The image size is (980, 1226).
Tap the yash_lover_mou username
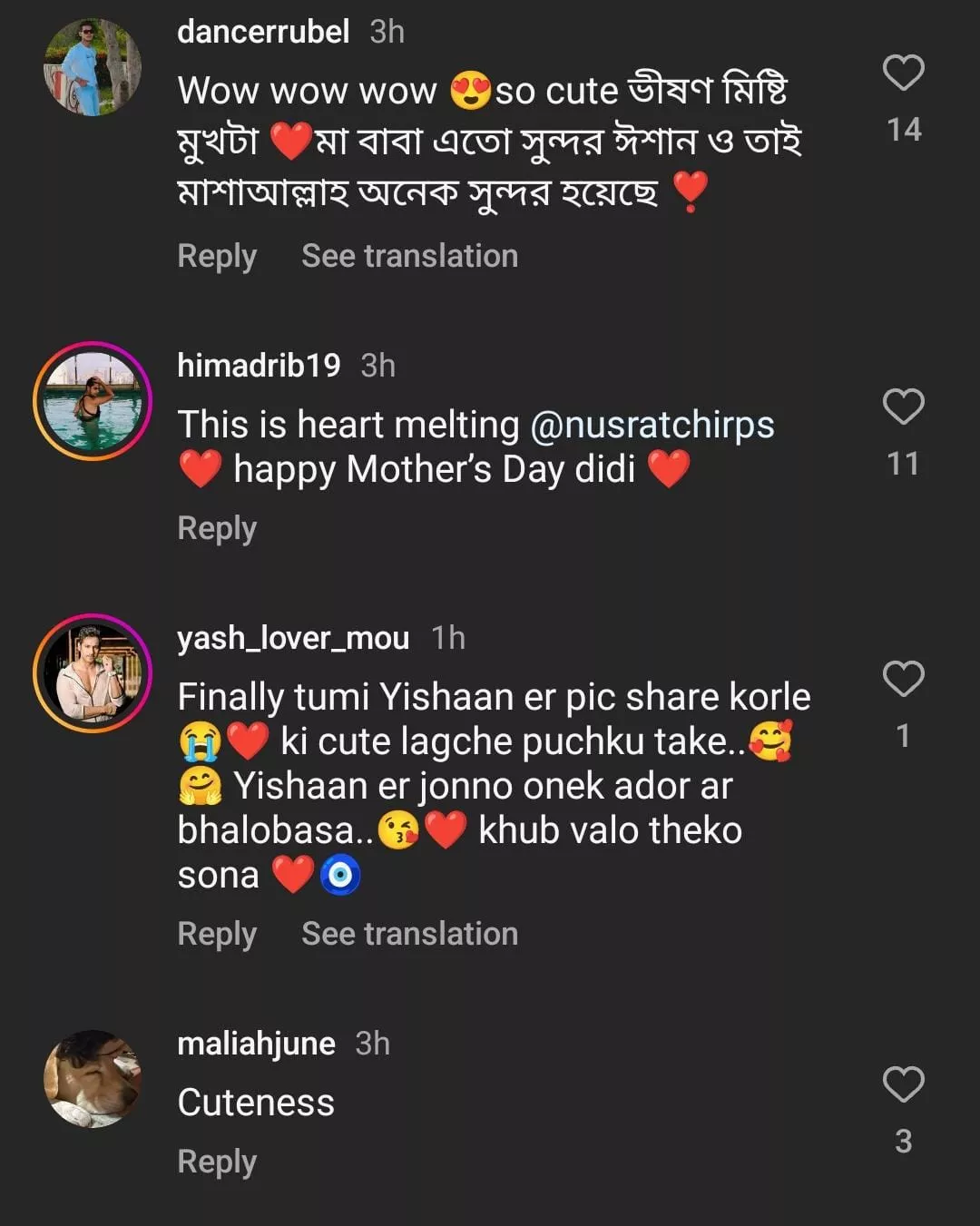click(293, 638)
